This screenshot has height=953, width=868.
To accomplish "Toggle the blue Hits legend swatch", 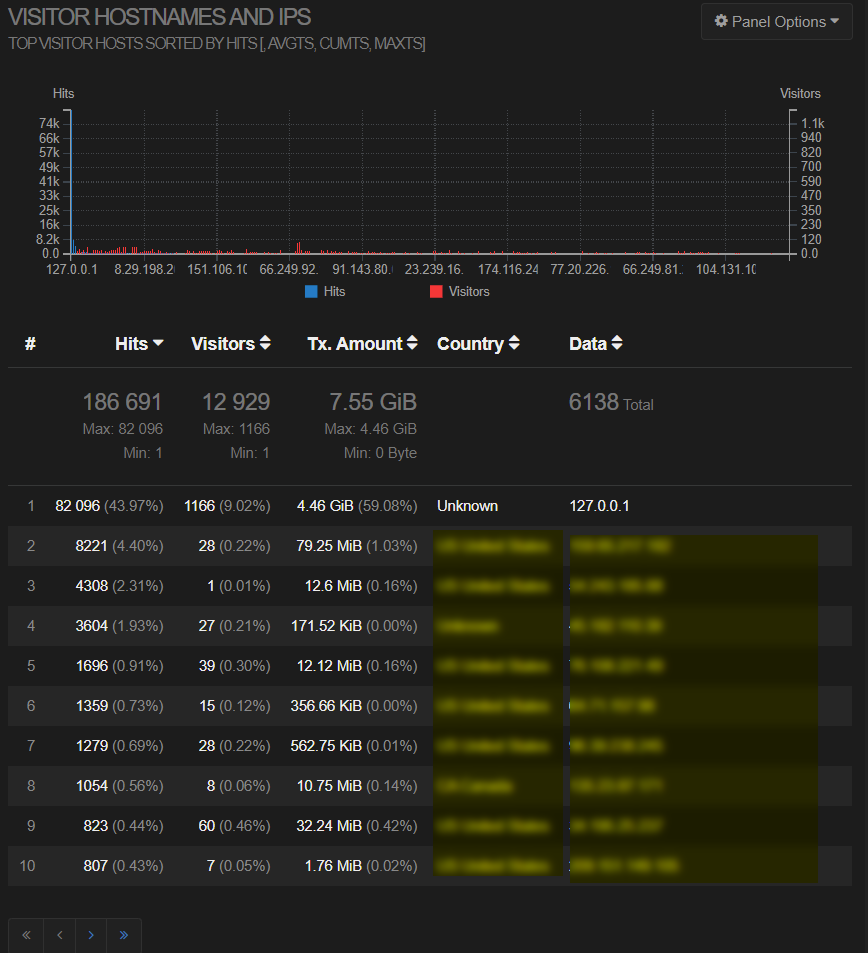I will pyautogui.click(x=311, y=292).
